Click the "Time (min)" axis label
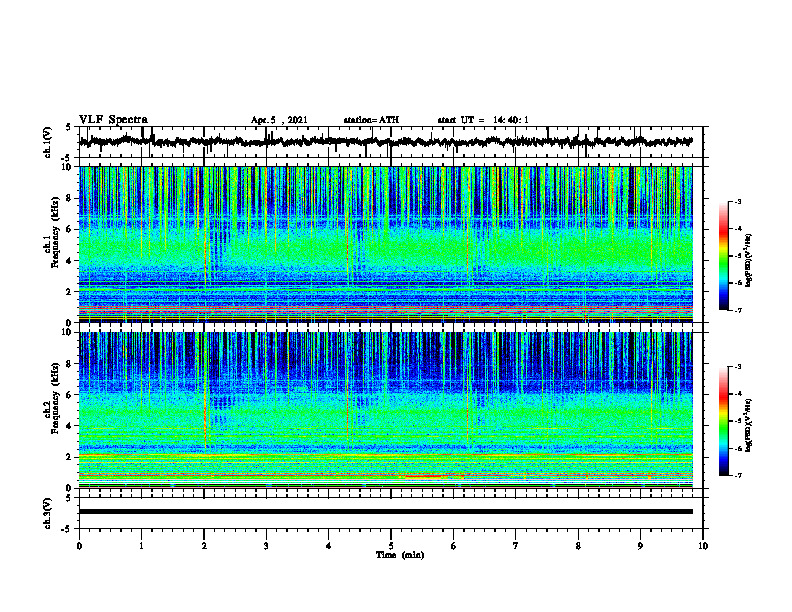The width and height of the screenshot is (792, 612). coord(400,555)
